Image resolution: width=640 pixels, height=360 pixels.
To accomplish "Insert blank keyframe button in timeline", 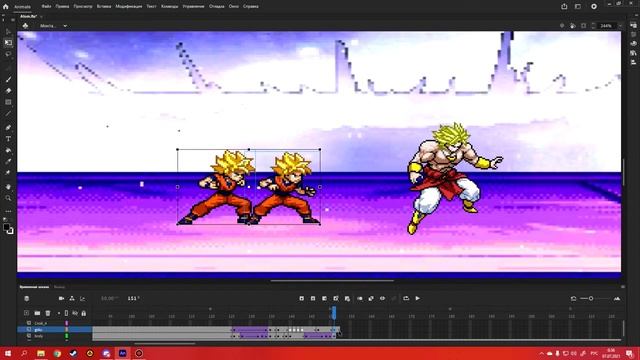I will click(x=313, y=298).
